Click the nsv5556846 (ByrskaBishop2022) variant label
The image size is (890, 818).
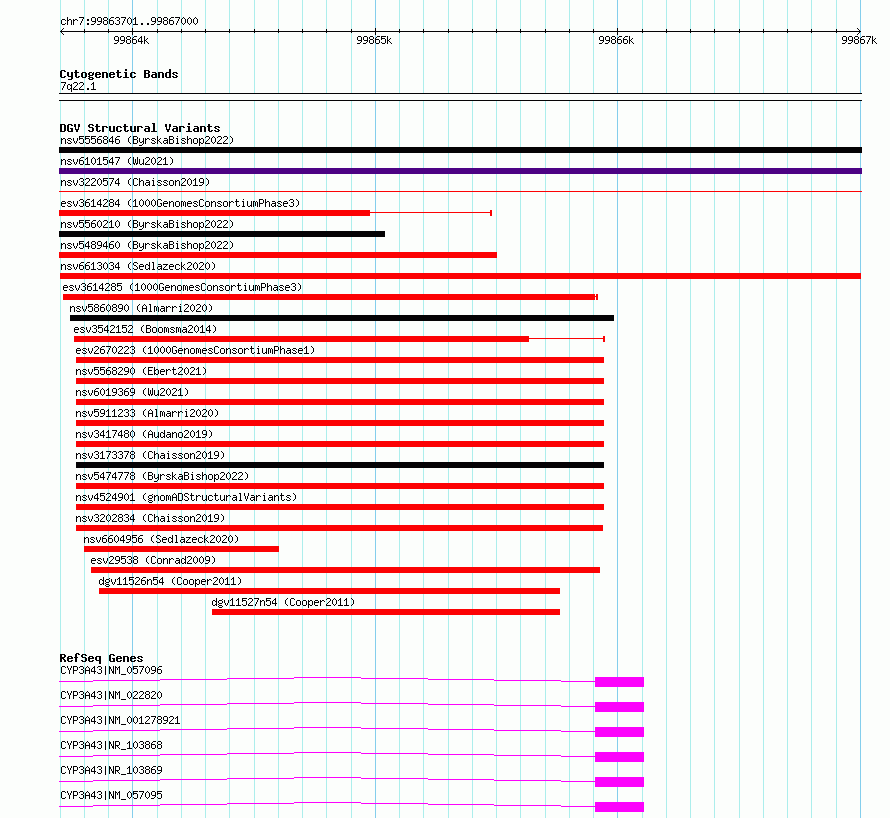coord(147,140)
